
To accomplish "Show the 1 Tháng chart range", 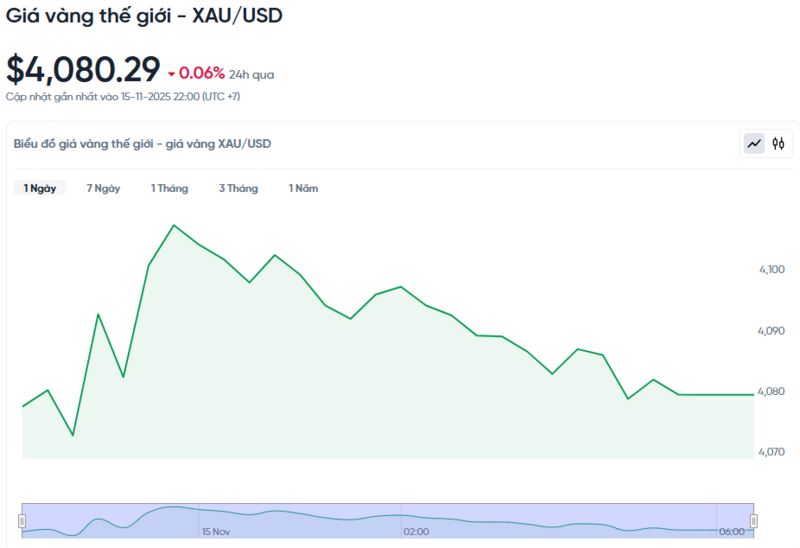I will pyautogui.click(x=169, y=188).
